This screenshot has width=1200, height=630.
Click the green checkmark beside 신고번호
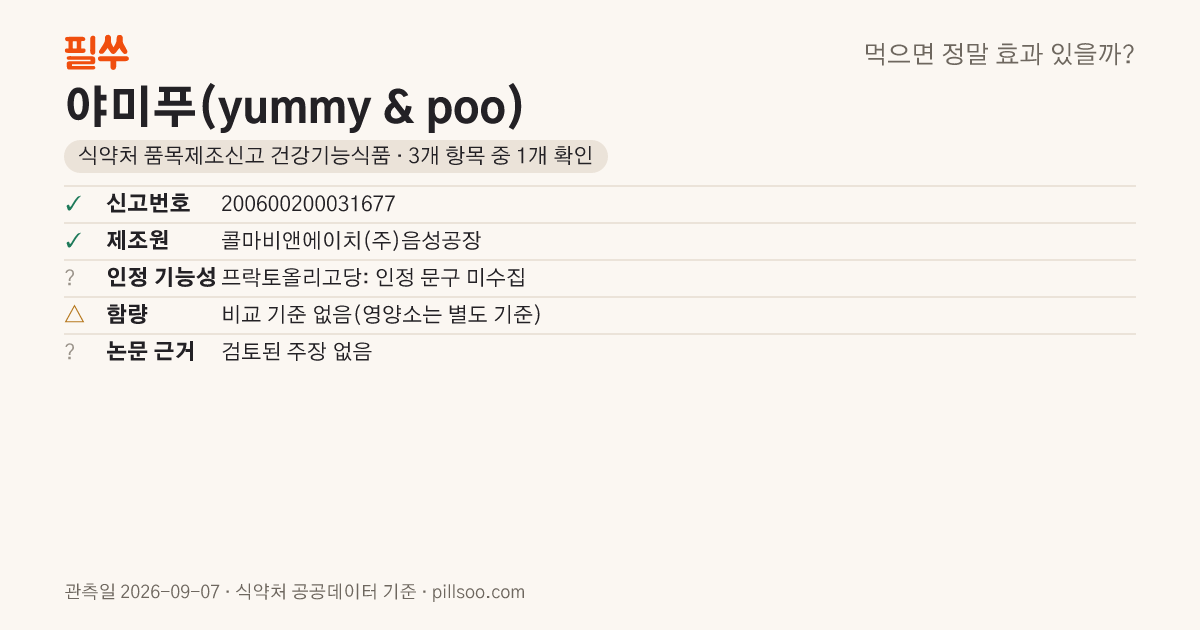point(73,204)
